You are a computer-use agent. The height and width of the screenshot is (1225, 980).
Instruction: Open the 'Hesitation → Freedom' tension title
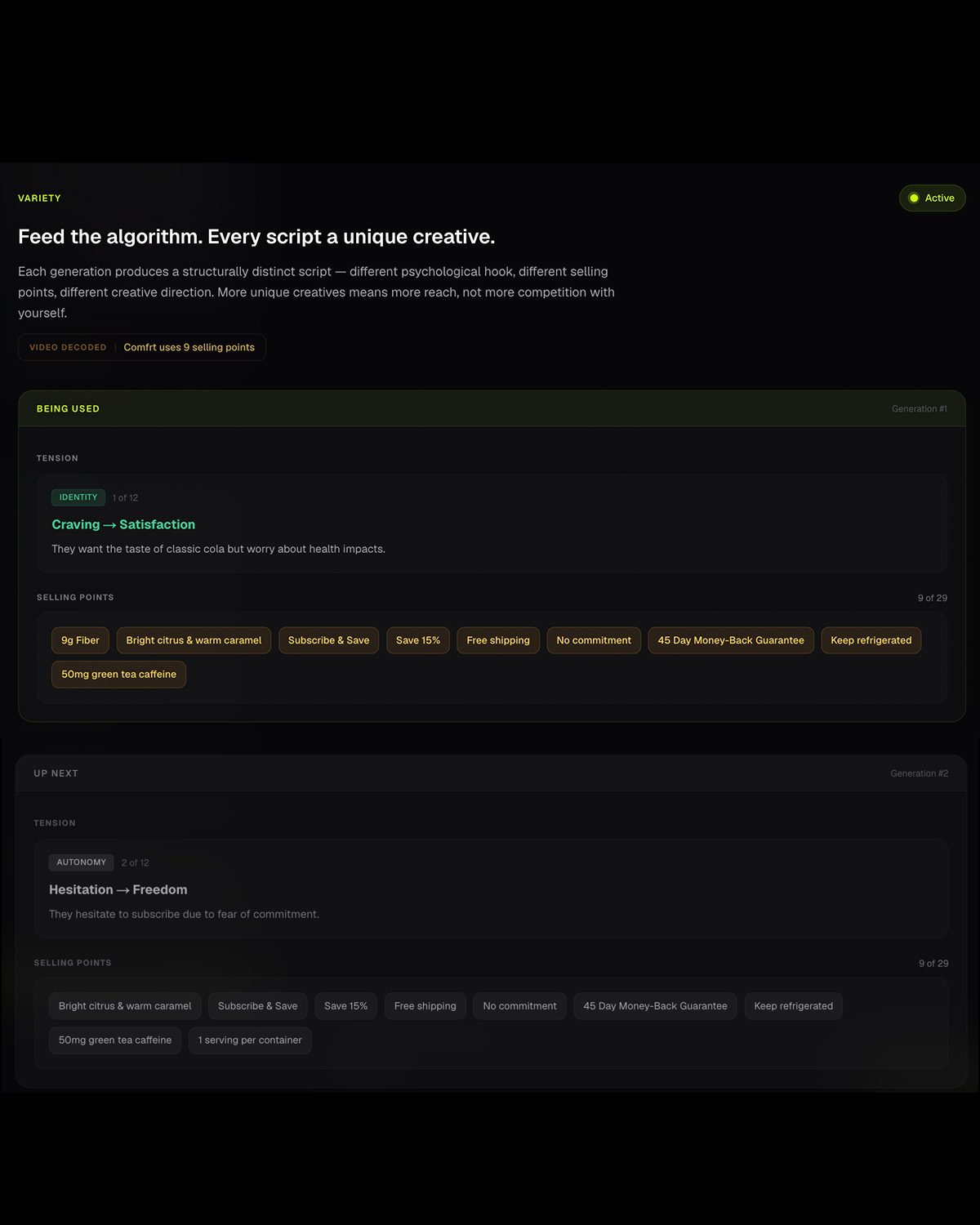[118, 889]
